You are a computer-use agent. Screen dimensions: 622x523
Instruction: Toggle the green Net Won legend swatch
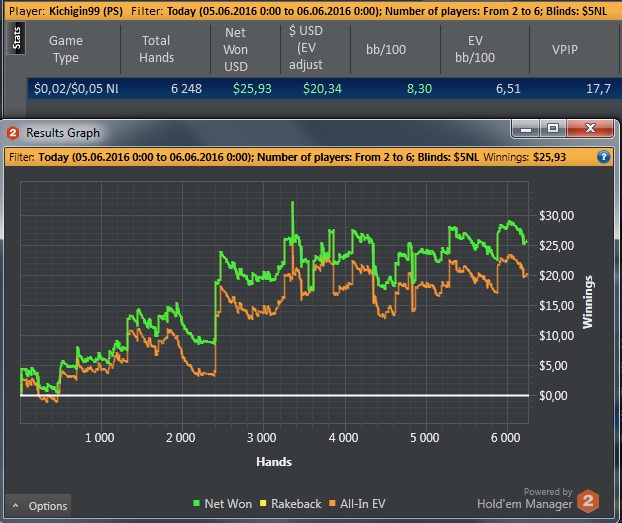pyautogui.click(x=196, y=504)
